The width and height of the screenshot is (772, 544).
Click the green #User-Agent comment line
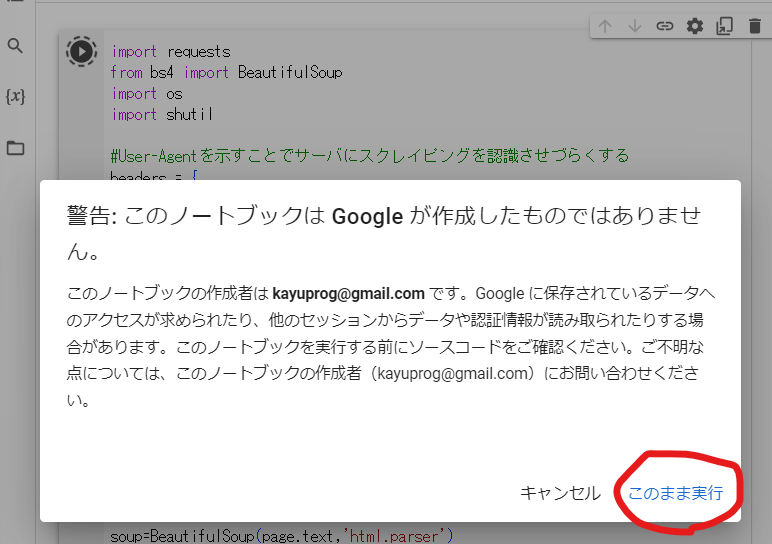point(369,155)
